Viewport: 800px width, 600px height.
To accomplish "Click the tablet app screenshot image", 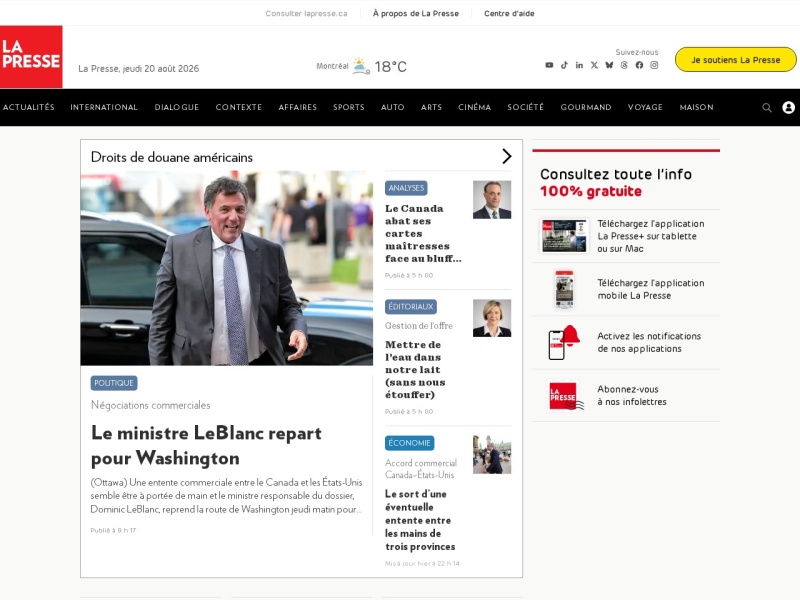I will [x=564, y=236].
